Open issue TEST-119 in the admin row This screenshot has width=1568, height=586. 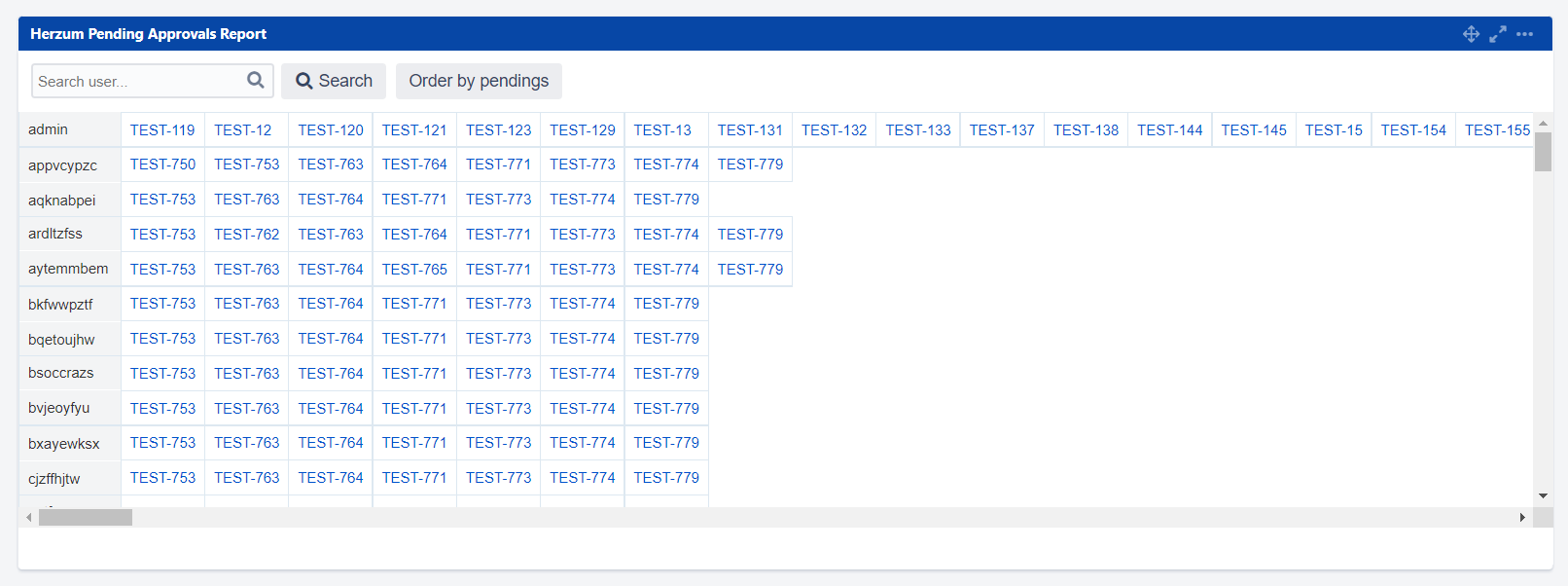coord(162,129)
